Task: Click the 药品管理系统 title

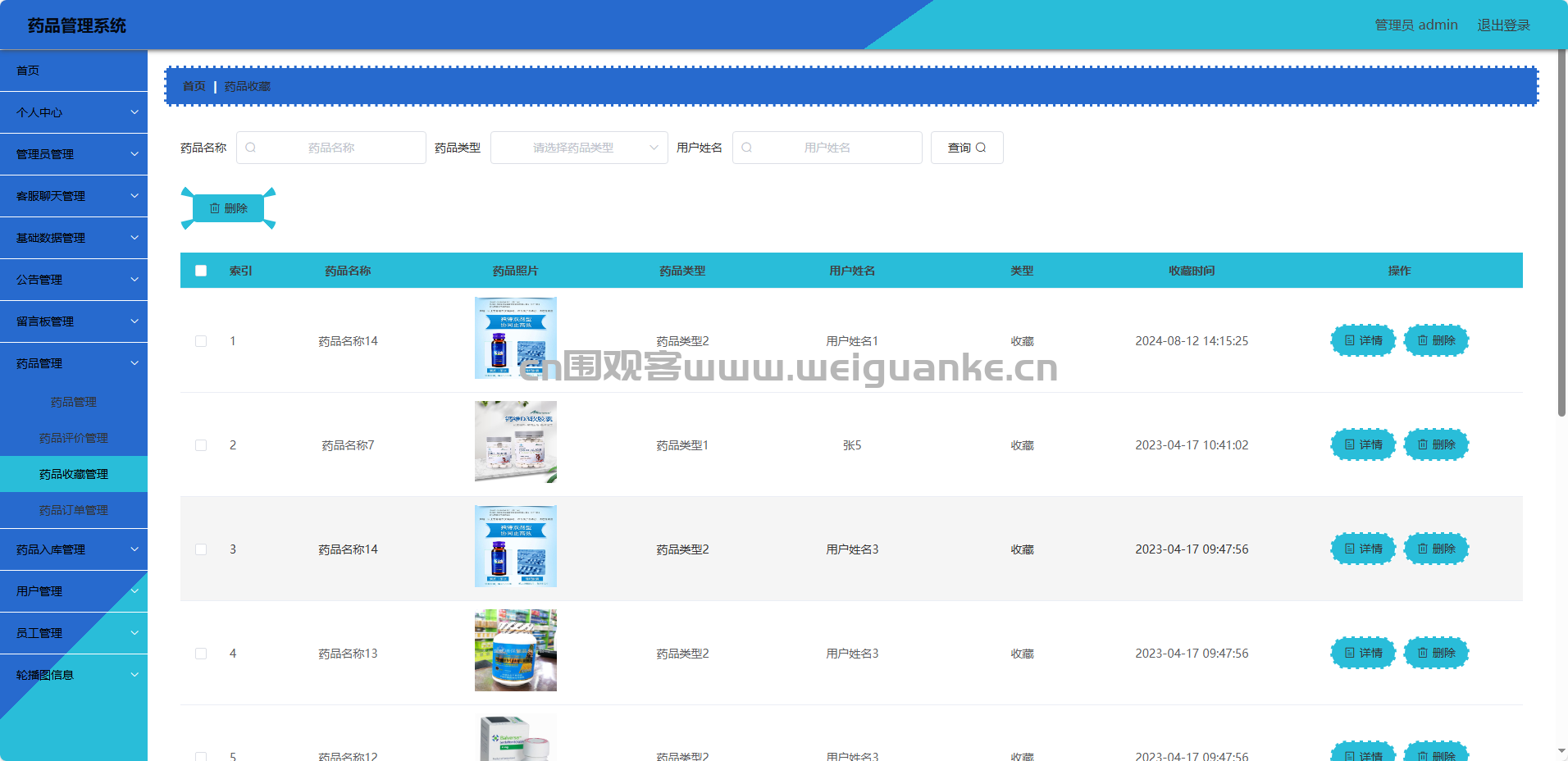Action: pos(77,25)
